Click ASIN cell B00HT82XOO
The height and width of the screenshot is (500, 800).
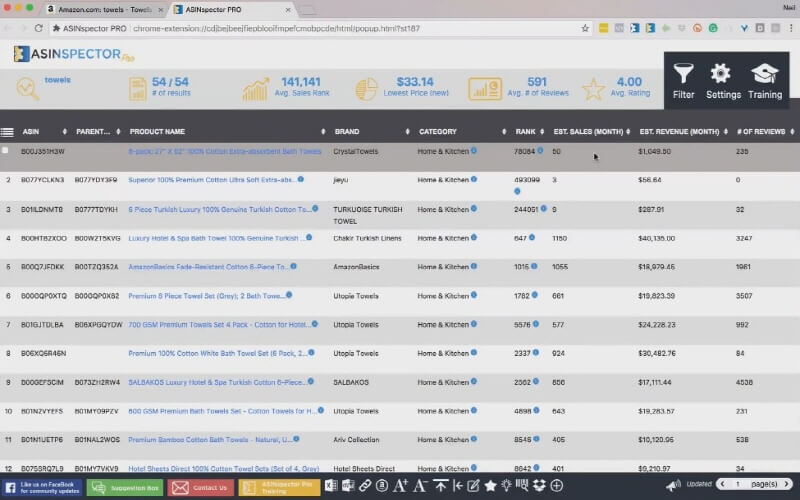44,238
